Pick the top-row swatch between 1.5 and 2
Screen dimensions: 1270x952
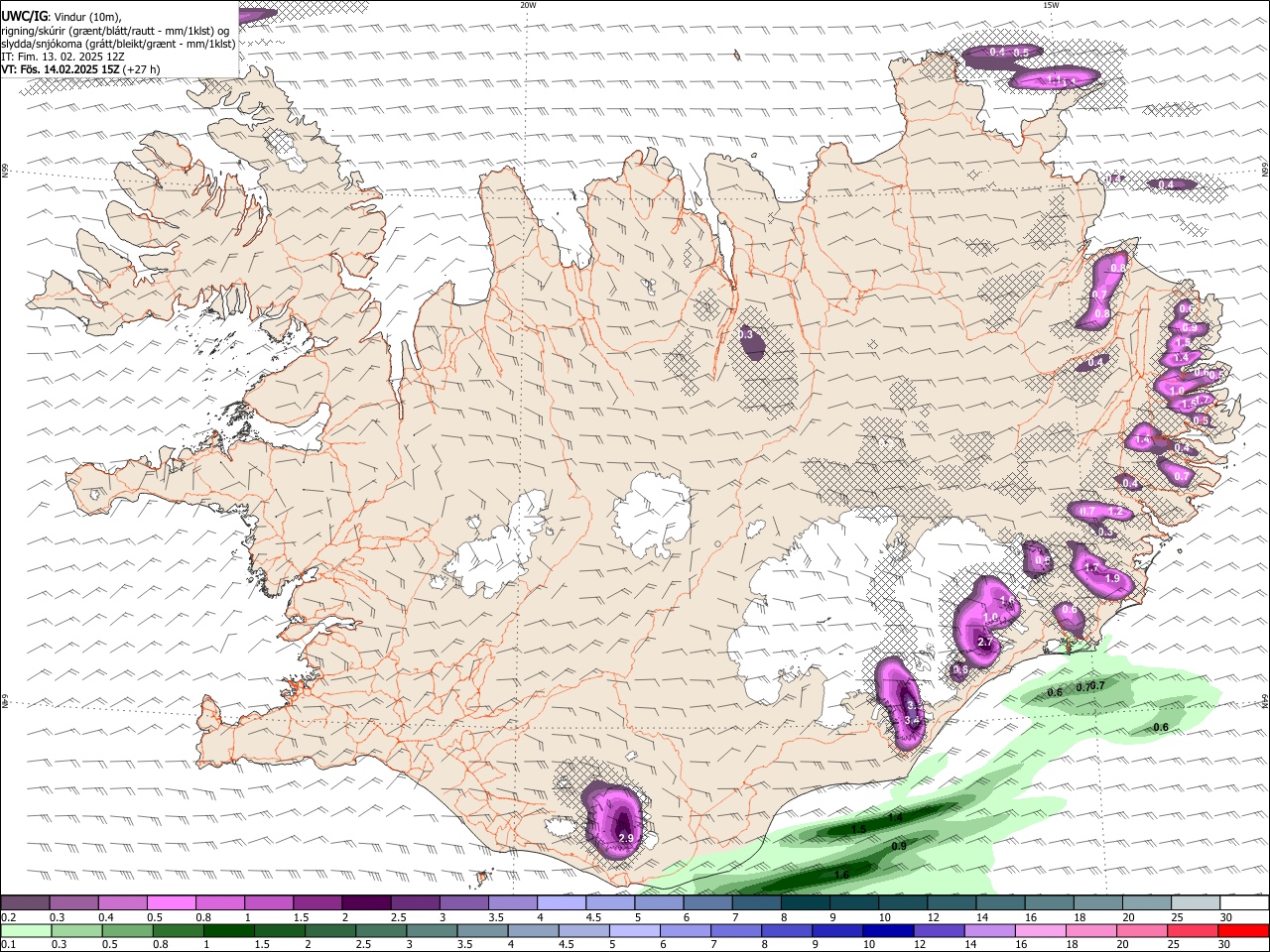click(x=317, y=902)
